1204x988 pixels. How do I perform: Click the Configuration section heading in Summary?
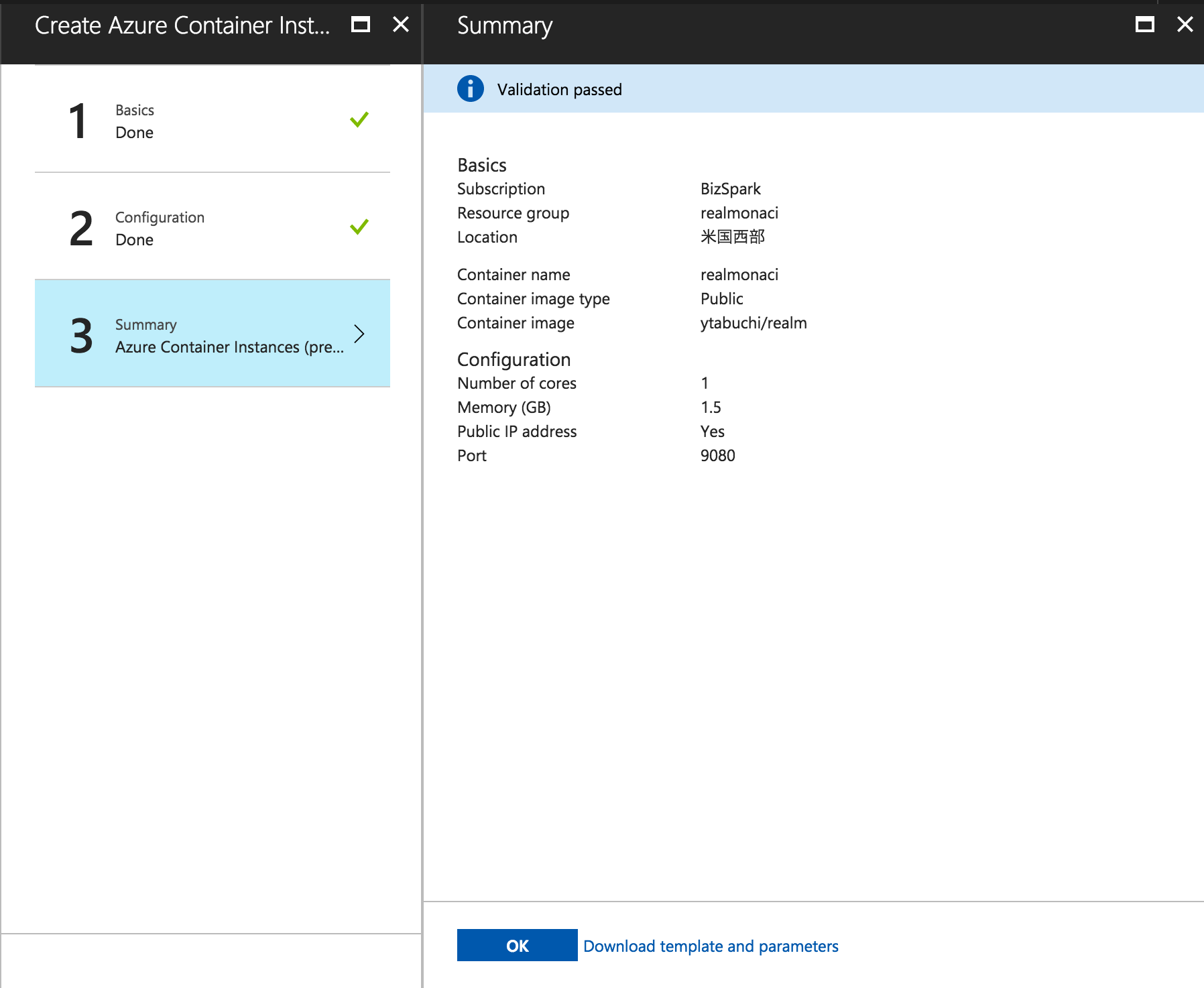[514, 360]
